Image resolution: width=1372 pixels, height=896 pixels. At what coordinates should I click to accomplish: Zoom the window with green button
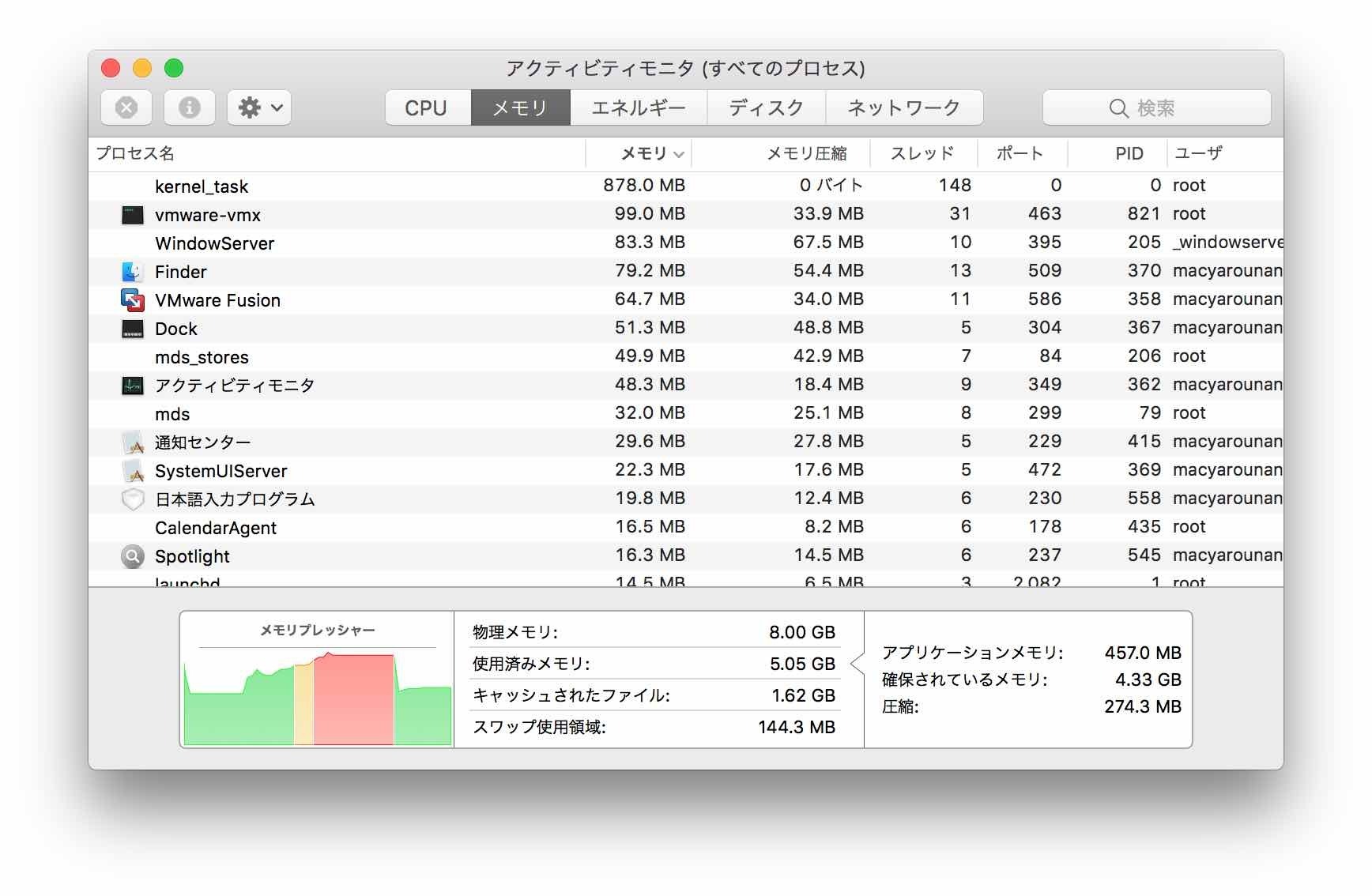tap(174, 68)
